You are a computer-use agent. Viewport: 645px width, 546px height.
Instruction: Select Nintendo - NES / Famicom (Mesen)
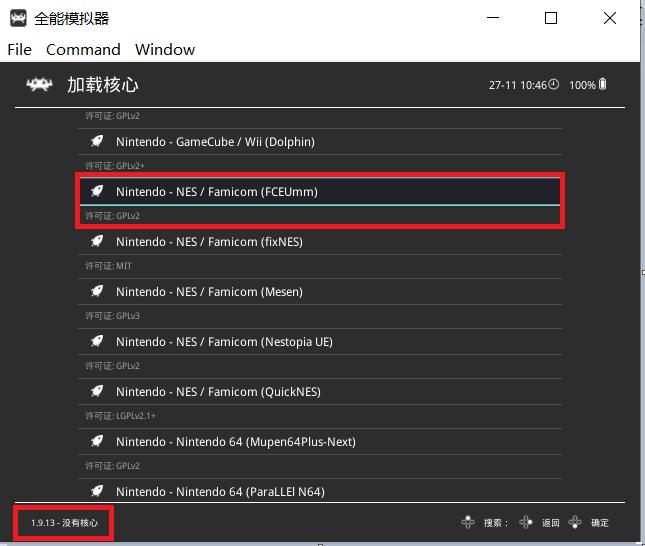point(320,292)
